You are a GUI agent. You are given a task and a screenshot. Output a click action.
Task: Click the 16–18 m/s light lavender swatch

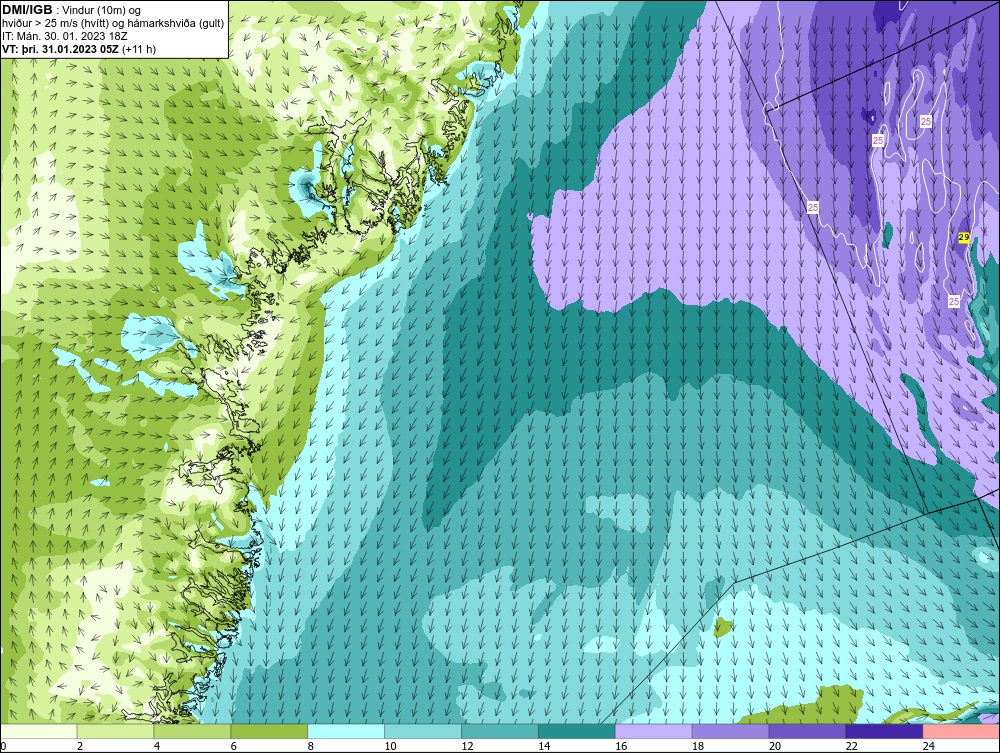(654, 731)
